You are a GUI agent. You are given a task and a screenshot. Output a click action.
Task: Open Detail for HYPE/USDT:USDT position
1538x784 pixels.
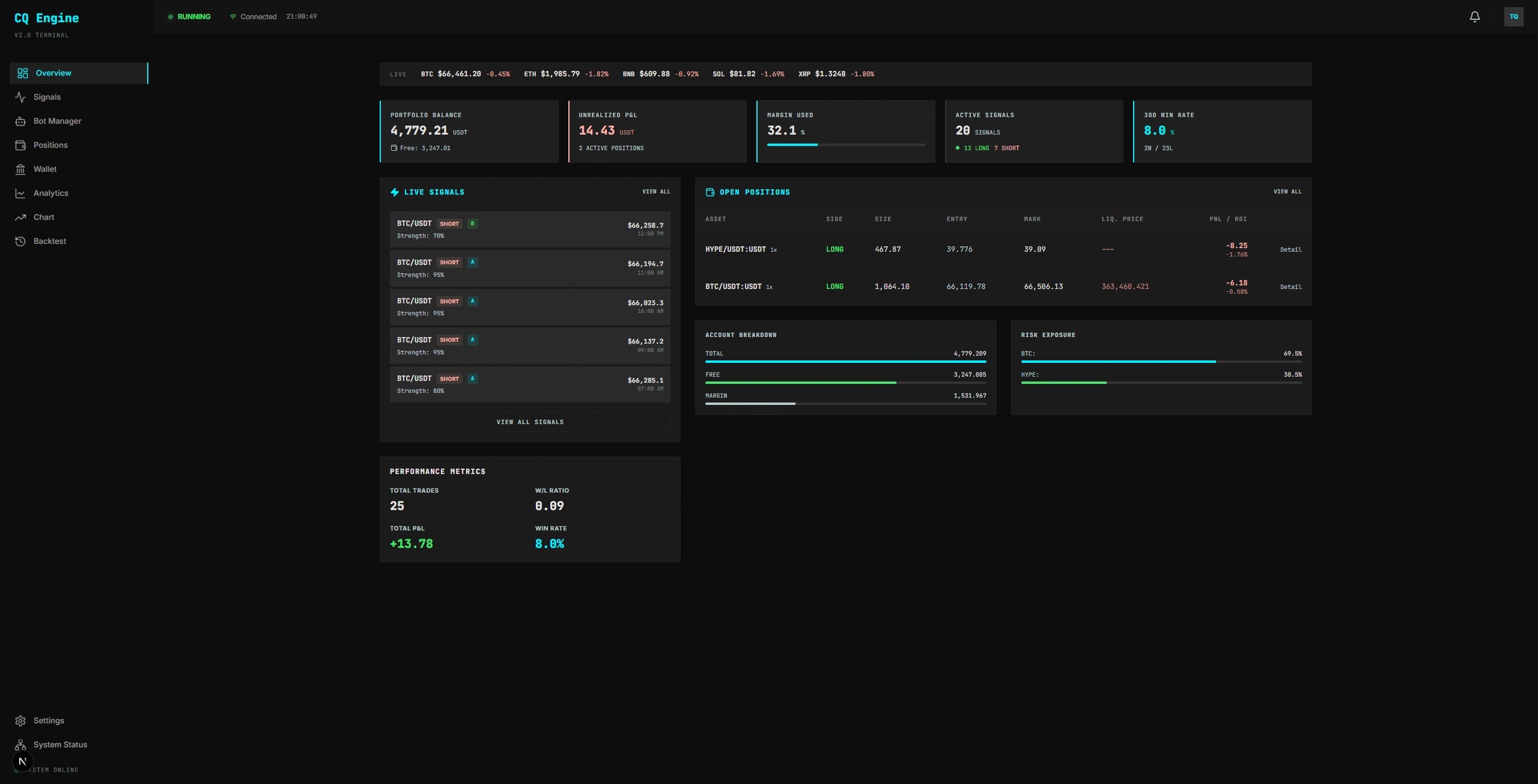click(1292, 249)
